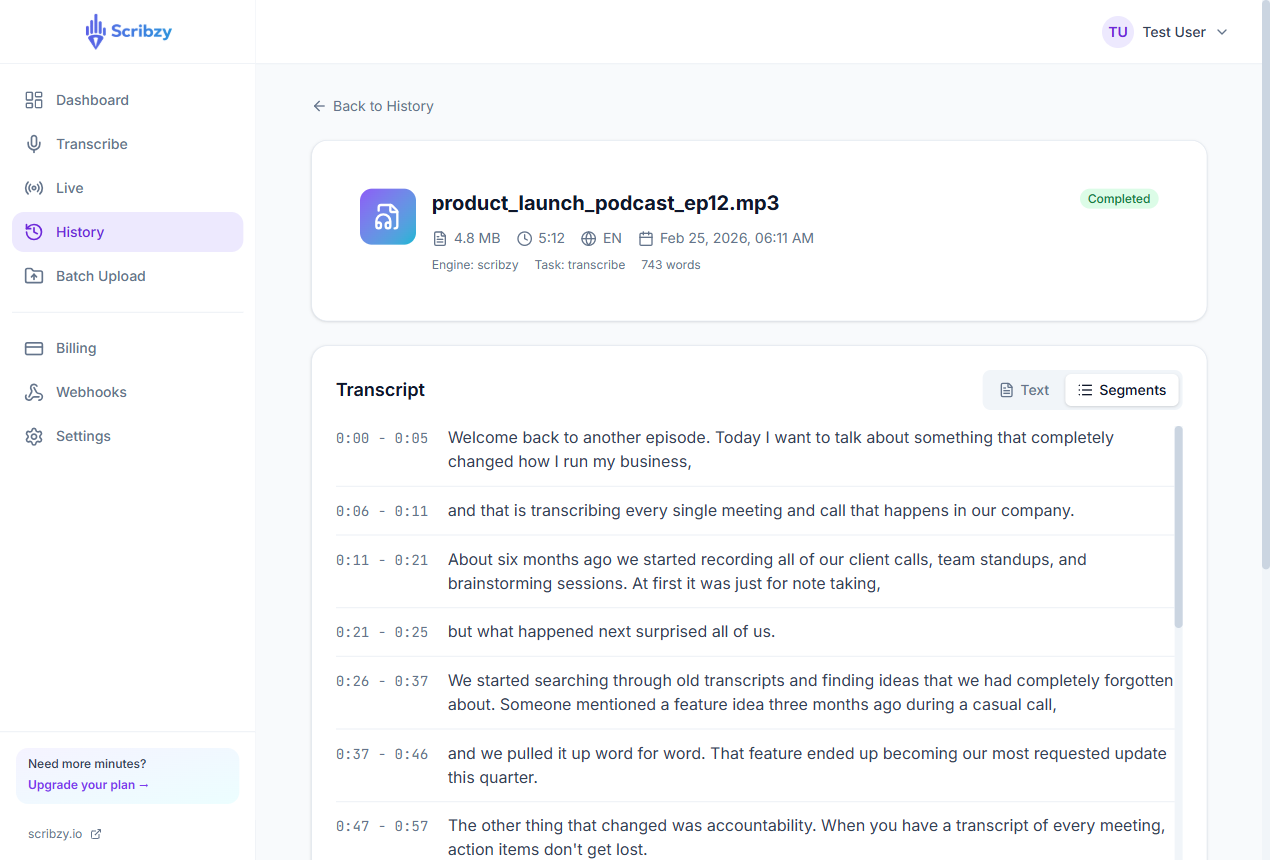Viewport: 1270px width, 860px height.
Task: Select the Dashboard grid icon
Action: [33, 100]
